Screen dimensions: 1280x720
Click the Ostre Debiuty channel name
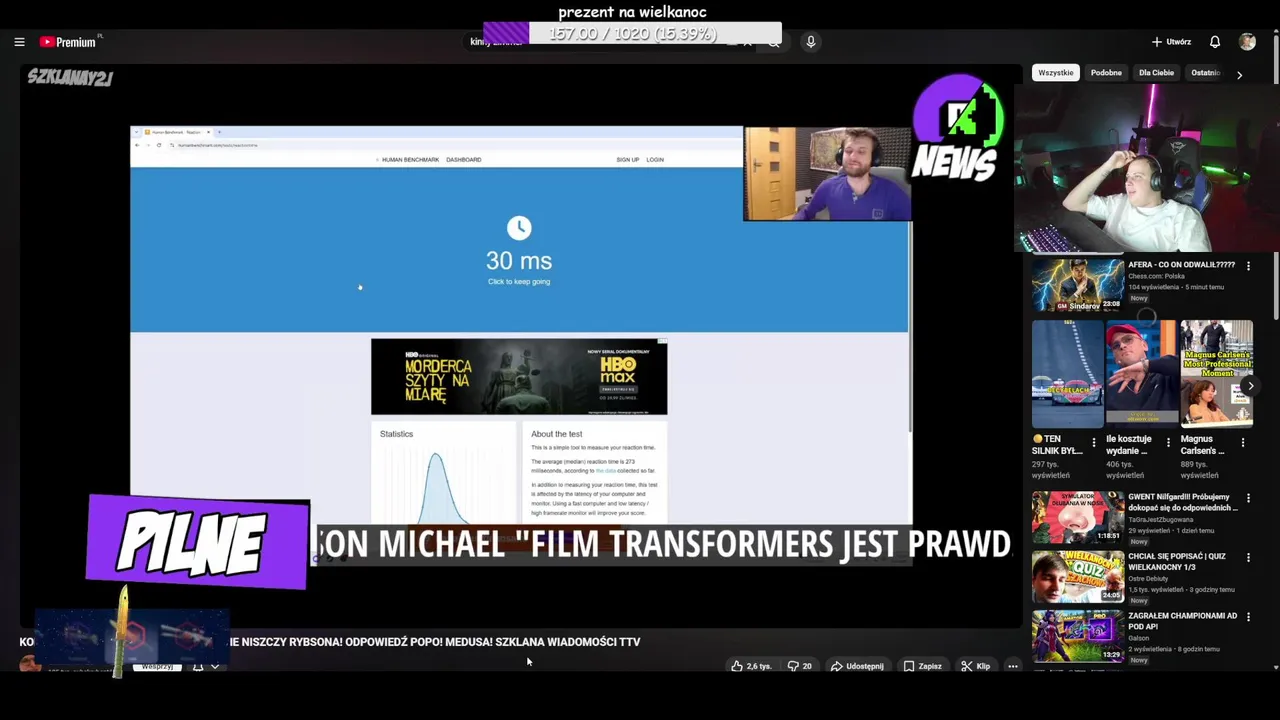coord(1150,578)
